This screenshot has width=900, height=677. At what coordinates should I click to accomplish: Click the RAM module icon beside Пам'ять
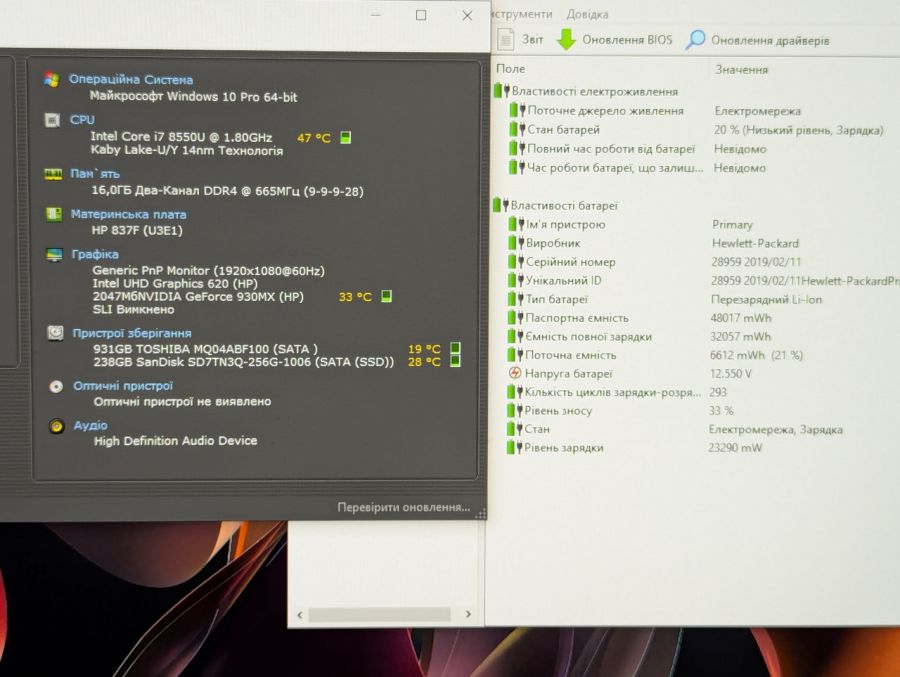tap(53, 174)
